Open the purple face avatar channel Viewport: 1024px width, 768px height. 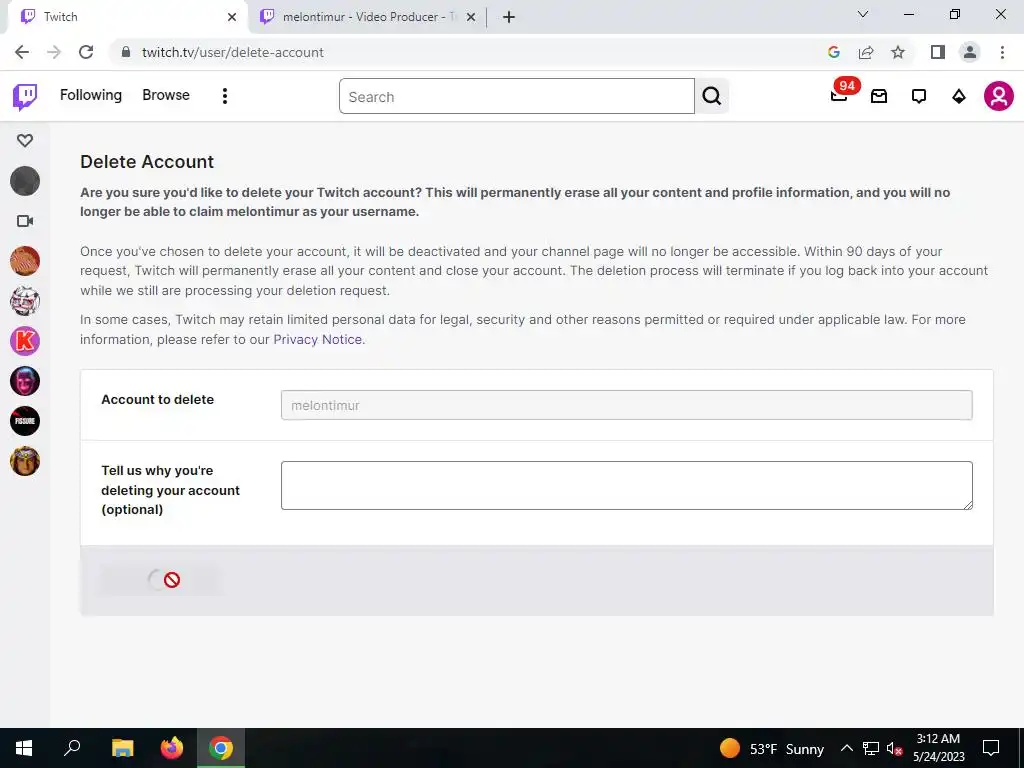[x=25, y=381]
